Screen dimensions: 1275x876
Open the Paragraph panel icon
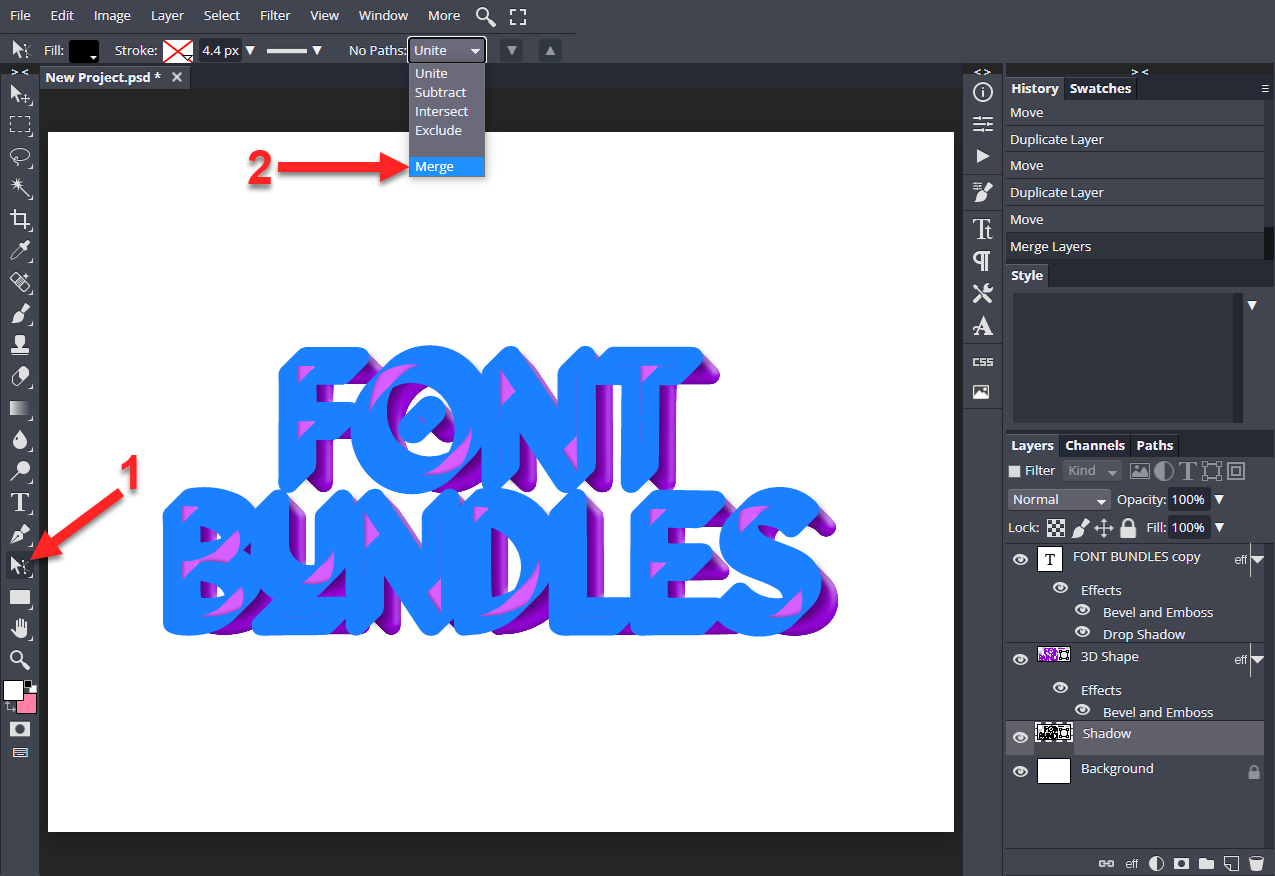[x=983, y=261]
